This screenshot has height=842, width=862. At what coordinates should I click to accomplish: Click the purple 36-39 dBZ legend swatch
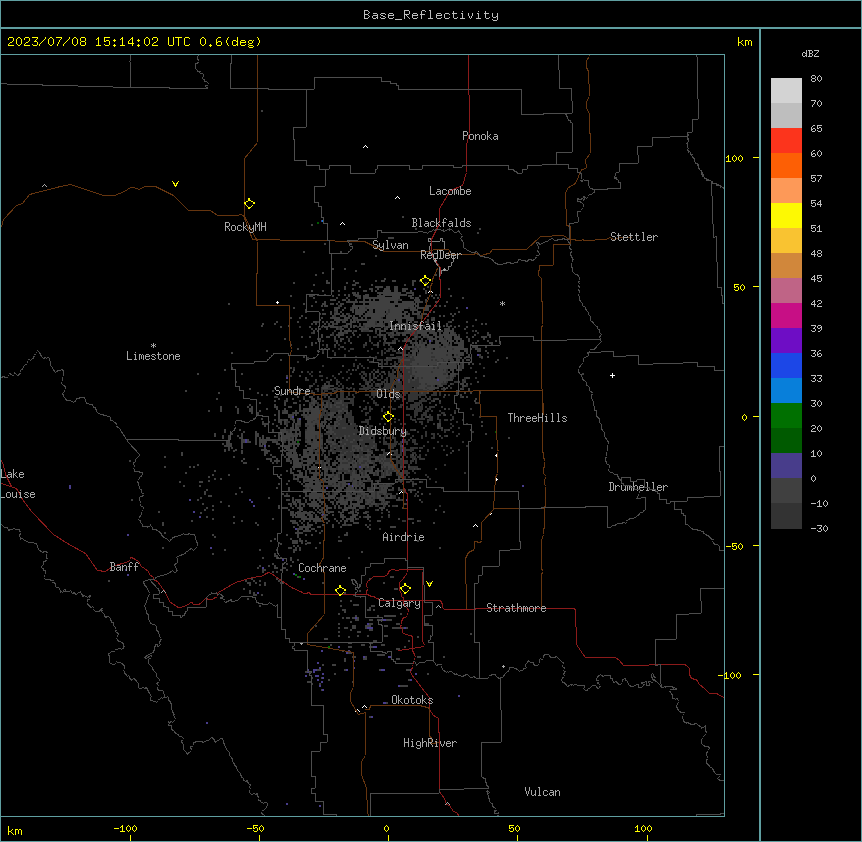[x=786, y=341]
